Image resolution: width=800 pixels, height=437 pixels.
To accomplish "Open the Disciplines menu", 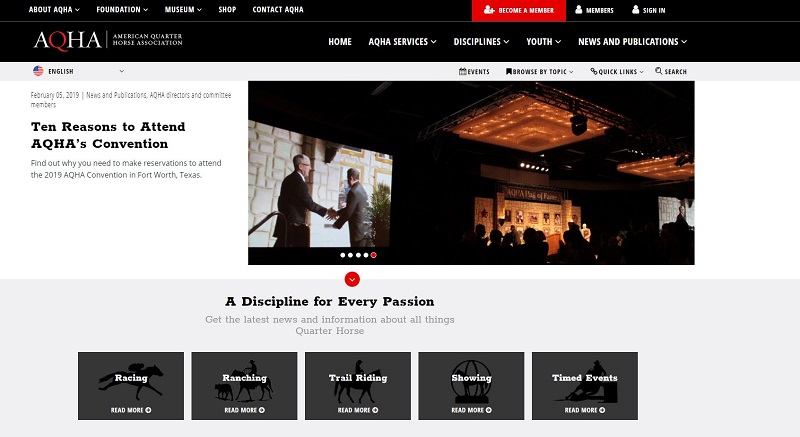I will pyautogui.click(x=481, y=42).
